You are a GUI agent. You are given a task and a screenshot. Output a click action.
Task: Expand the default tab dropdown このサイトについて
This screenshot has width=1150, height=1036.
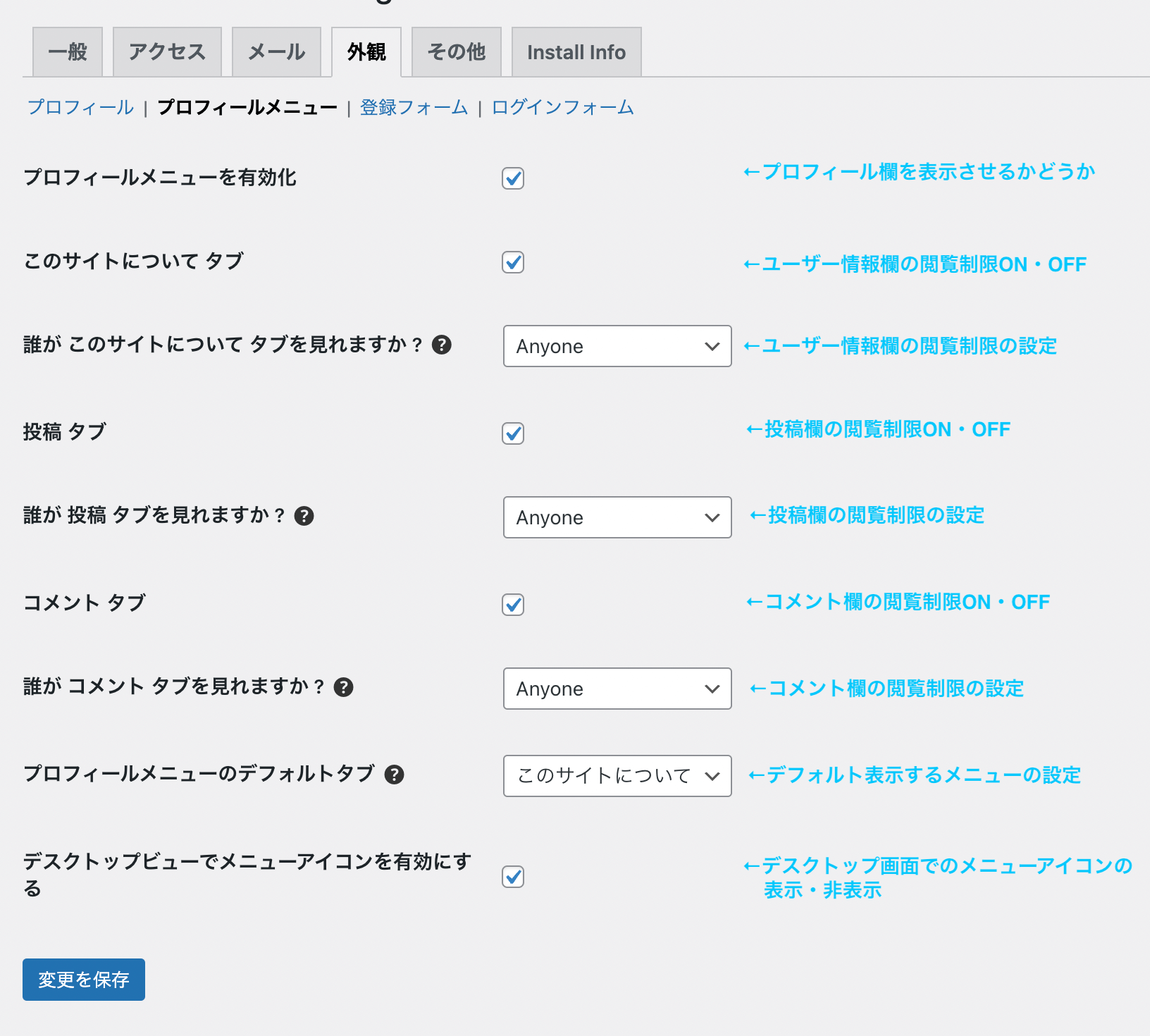pos(617,776)
